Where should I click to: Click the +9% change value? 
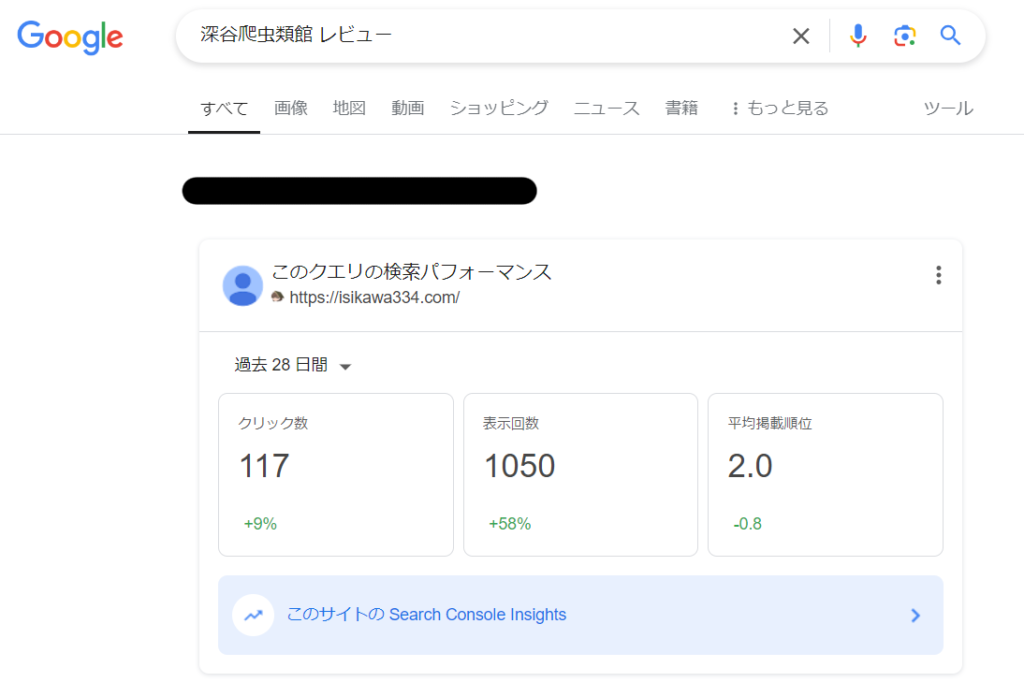(260, 524)
